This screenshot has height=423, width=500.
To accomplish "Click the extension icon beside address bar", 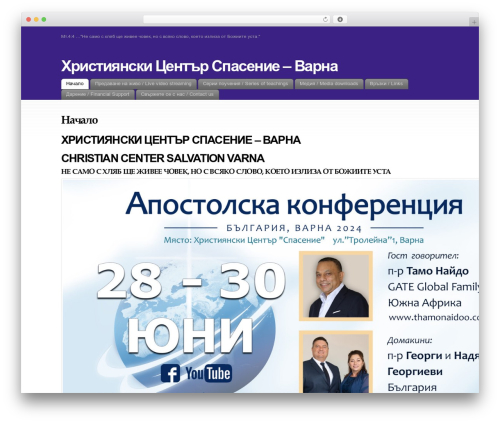I will click(x=340, y=19).
